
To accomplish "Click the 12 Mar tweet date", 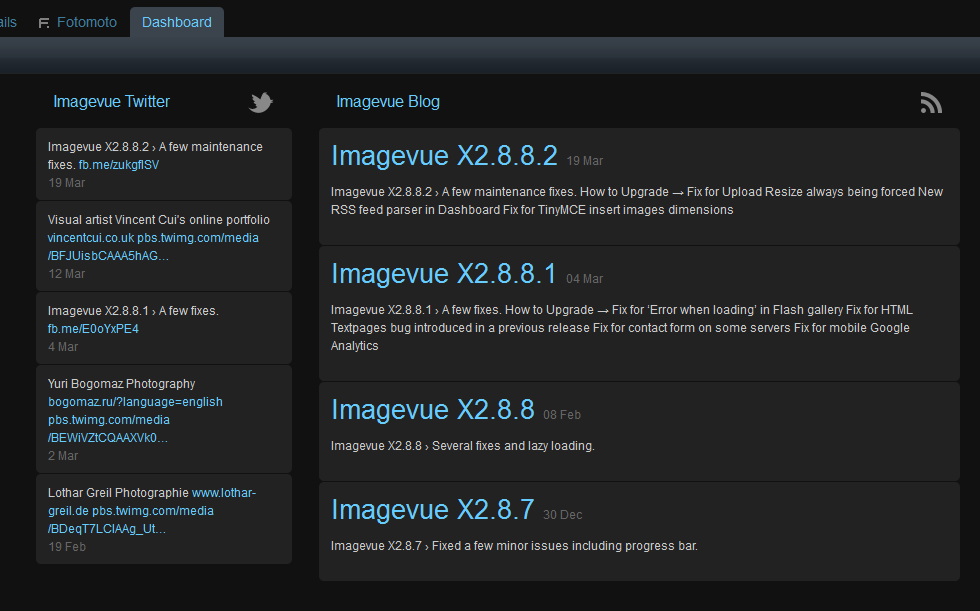I will pos(66,274).
